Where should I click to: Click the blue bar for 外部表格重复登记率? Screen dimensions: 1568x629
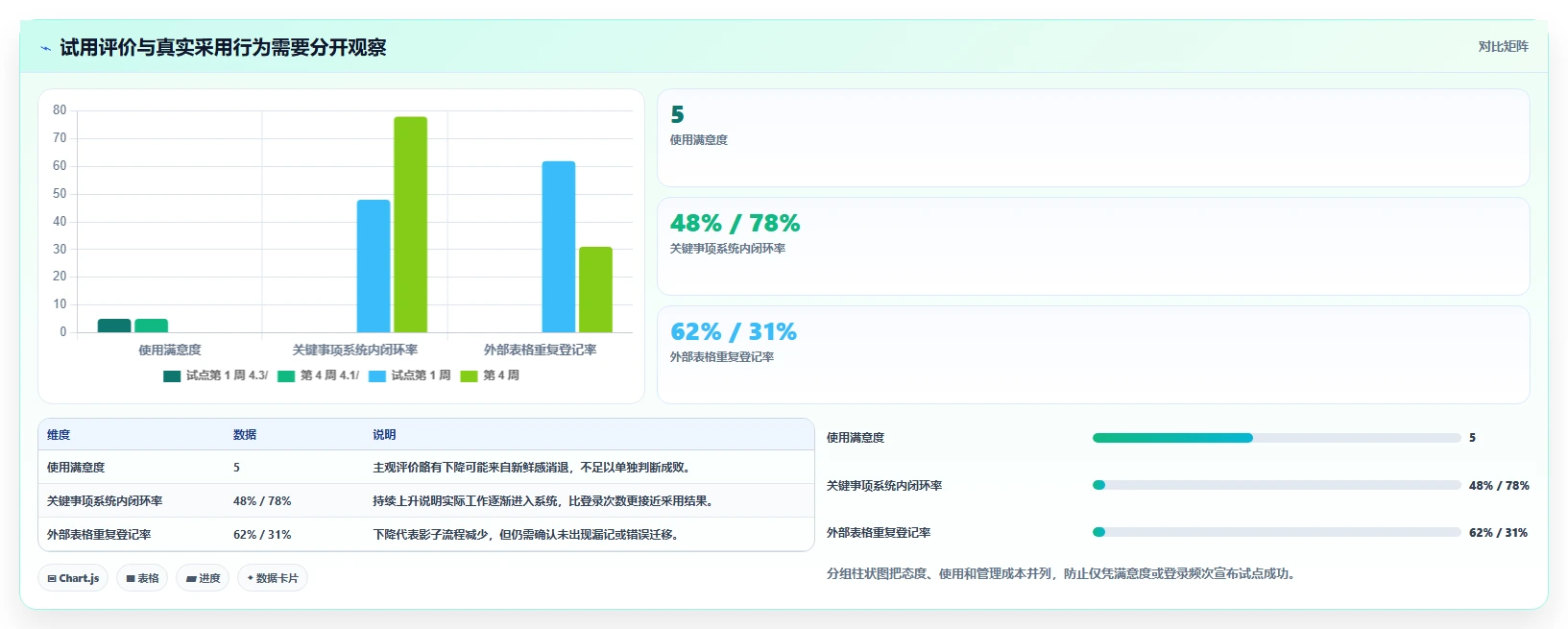pyautogui.click(x=559, y=247)
